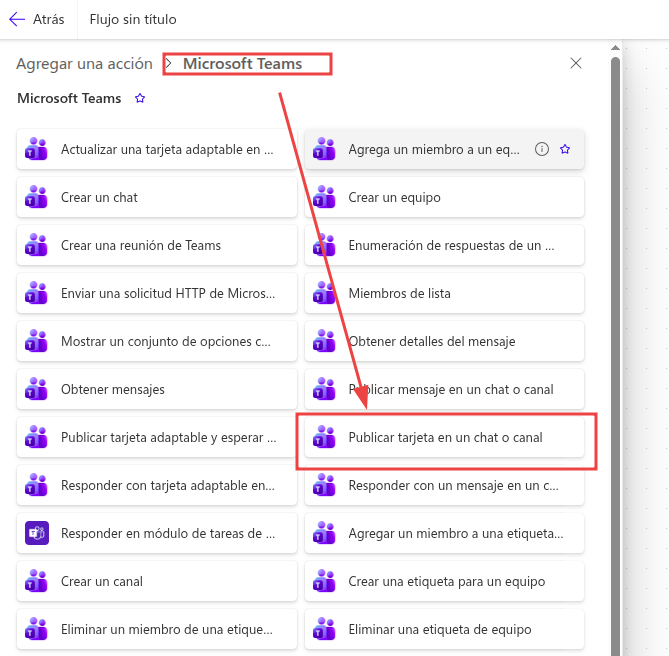This screenshot has width=669, height=656.
Task: Click the Teams icon beside Miembros de lista
Action: 324,293
